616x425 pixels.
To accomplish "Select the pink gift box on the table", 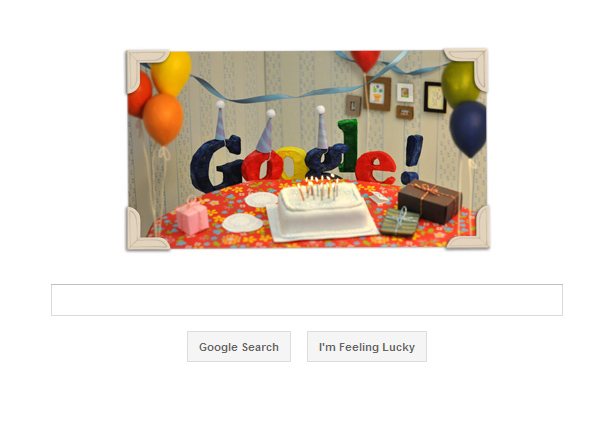I will coord(192,216).
